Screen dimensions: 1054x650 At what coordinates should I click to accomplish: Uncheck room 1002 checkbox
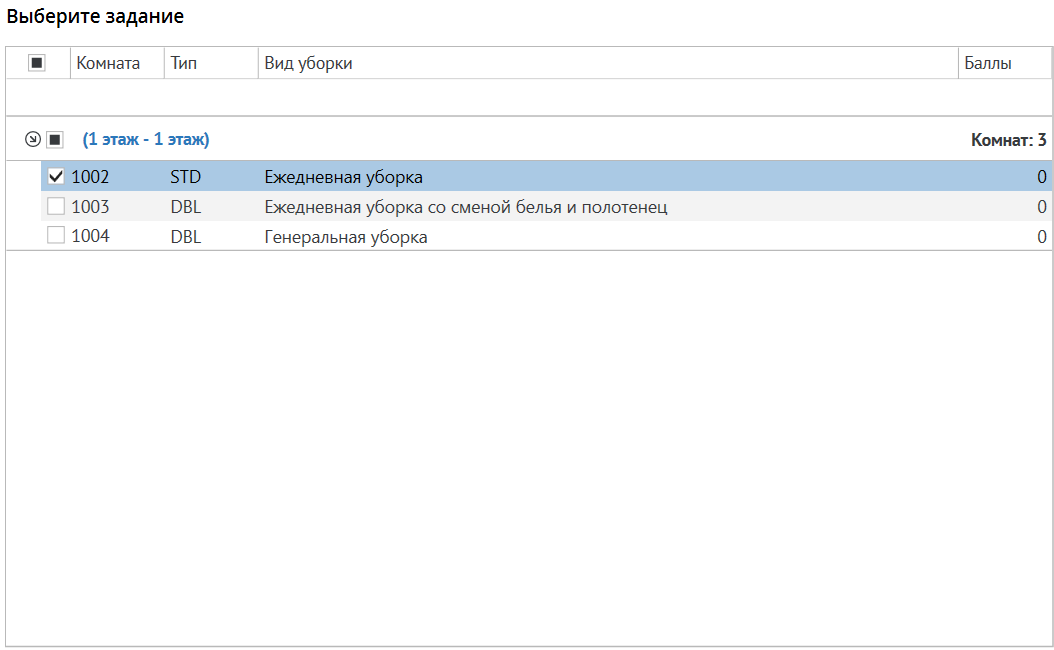click(56, 177)
